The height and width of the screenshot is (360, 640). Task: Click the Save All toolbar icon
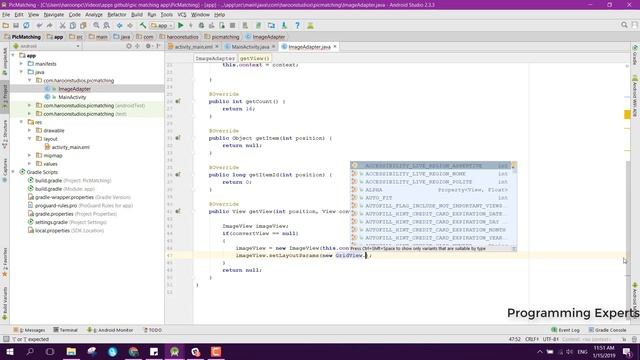16,25
